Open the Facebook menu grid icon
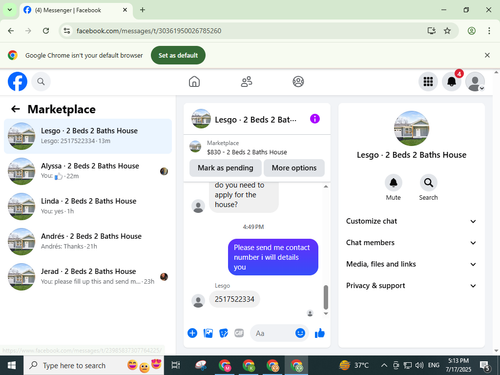The width and height of the screenshot is (500, 375). [428, 81]
